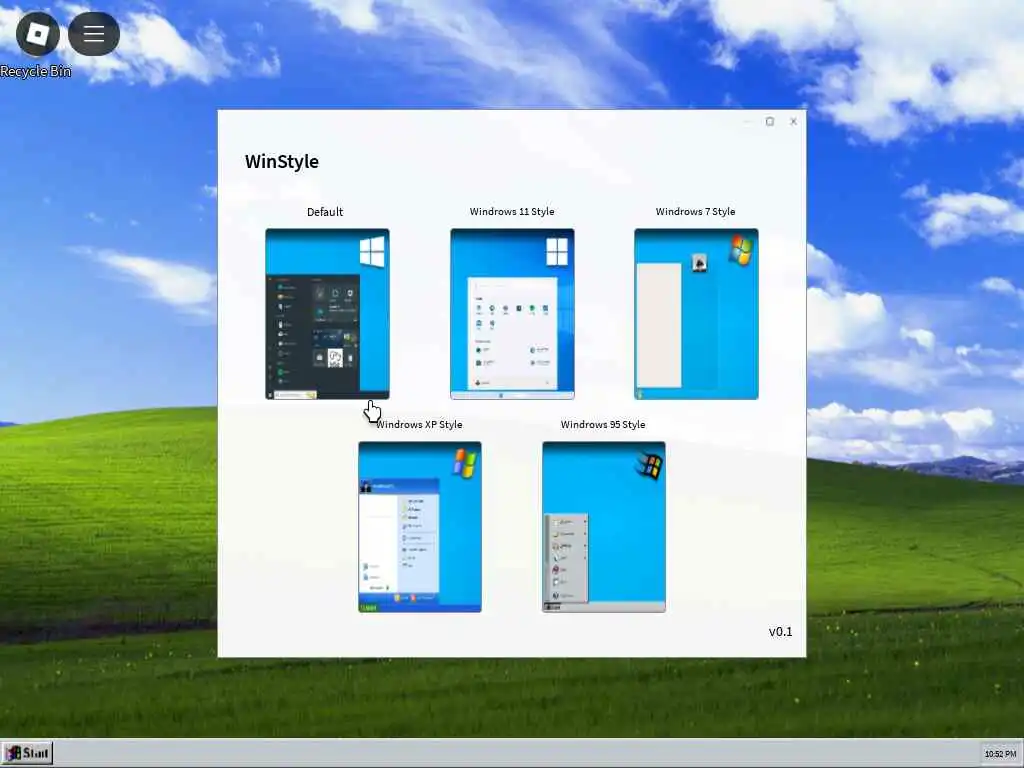1024x768 pixels.
Task: Open the Start button on taskbar
Action: pos(27,753)
